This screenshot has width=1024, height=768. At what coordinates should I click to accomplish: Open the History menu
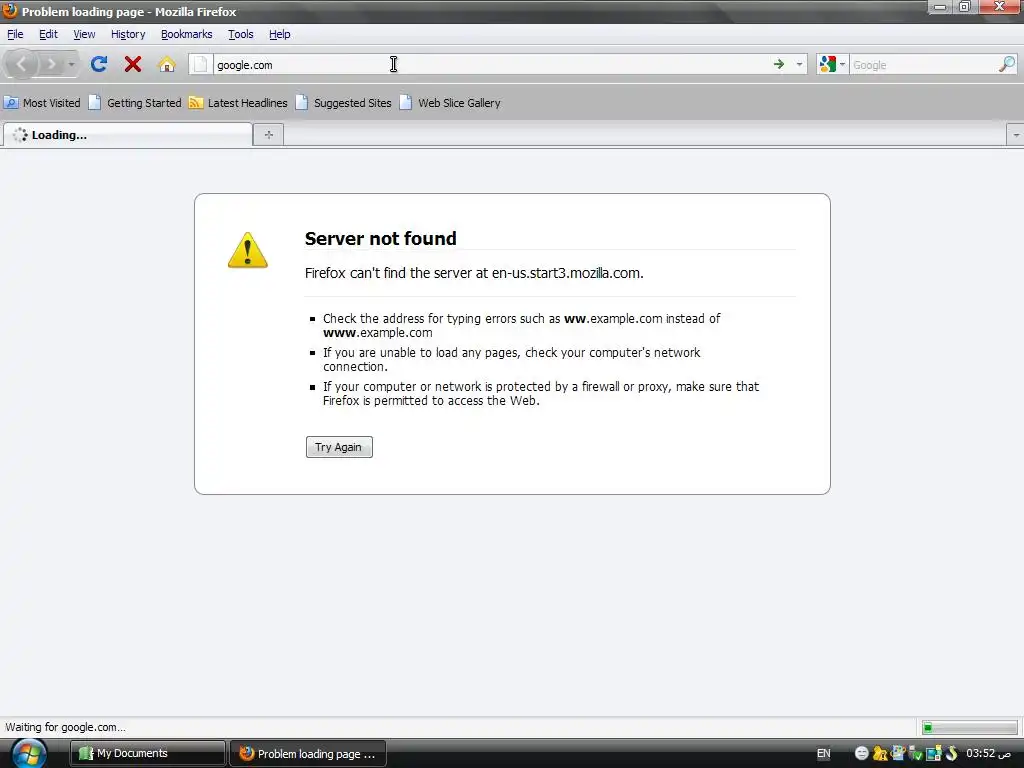(x=127, y=34)
